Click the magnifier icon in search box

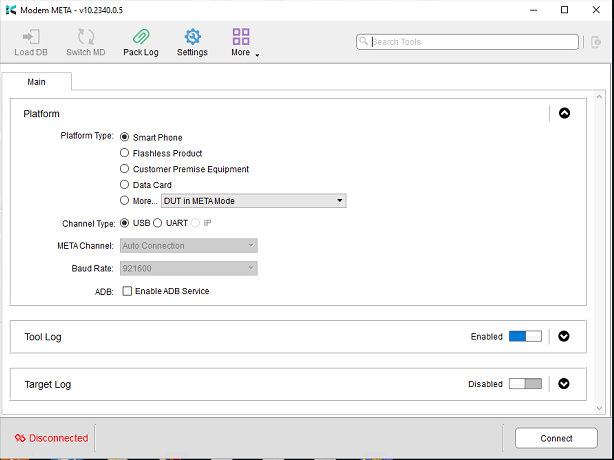[x=363, y=41]
